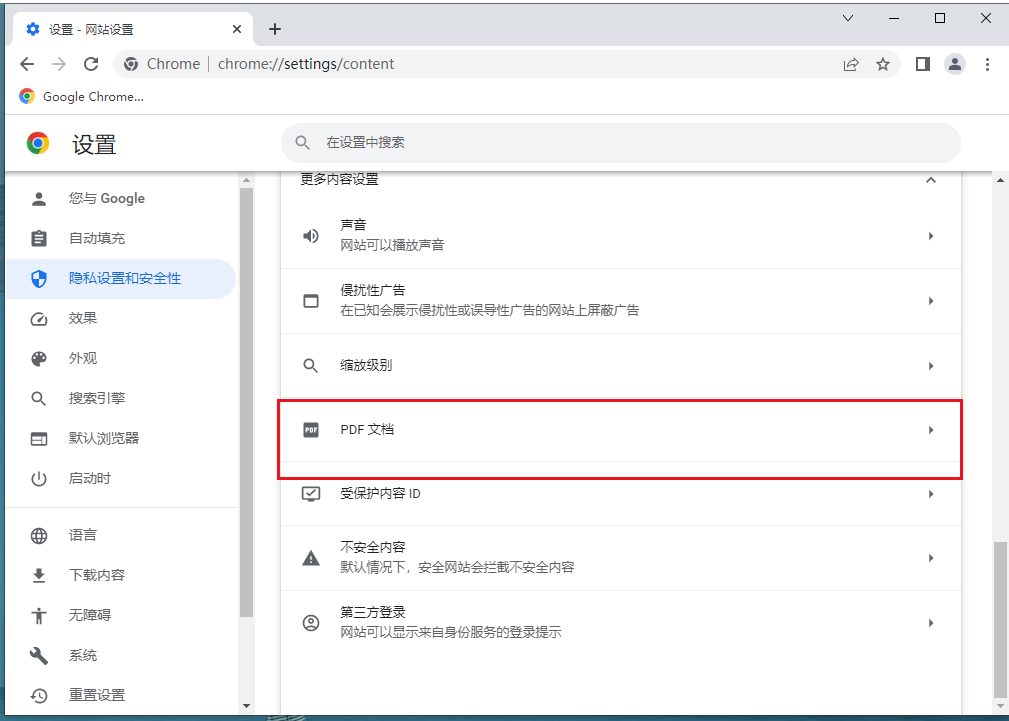Toggle the browser side panel

click(923, 64)
